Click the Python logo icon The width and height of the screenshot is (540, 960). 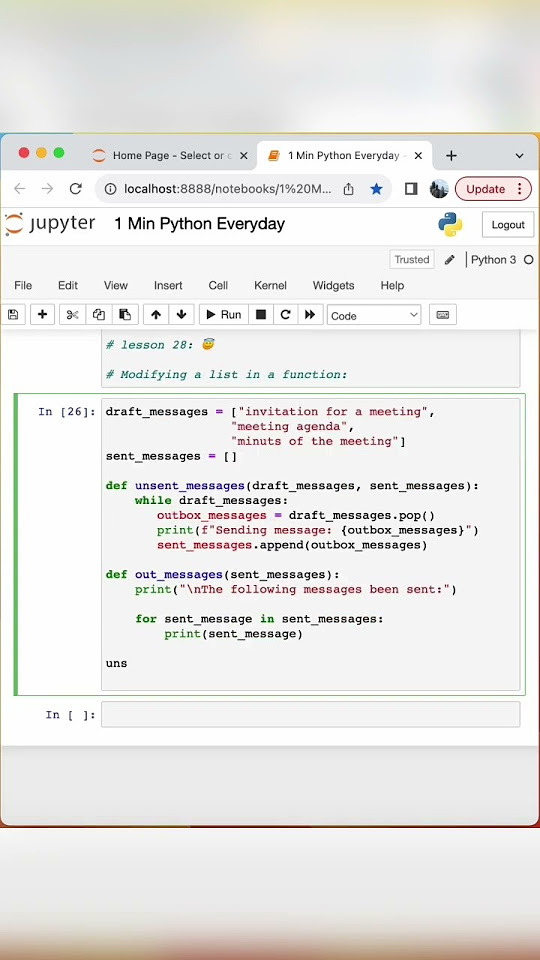coord(450,225)
